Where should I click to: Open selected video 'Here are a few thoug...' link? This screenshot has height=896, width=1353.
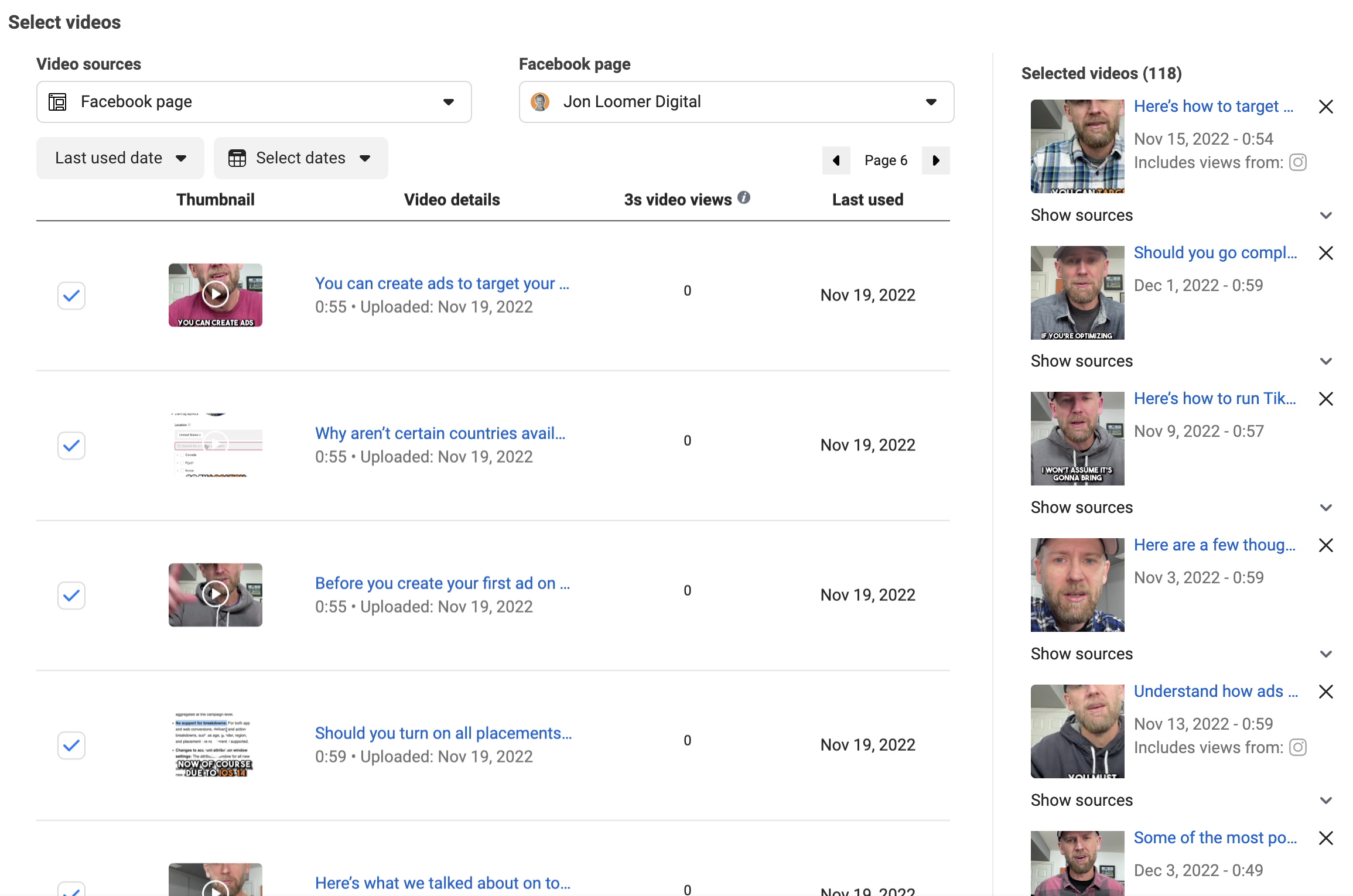pos(1215,545)
